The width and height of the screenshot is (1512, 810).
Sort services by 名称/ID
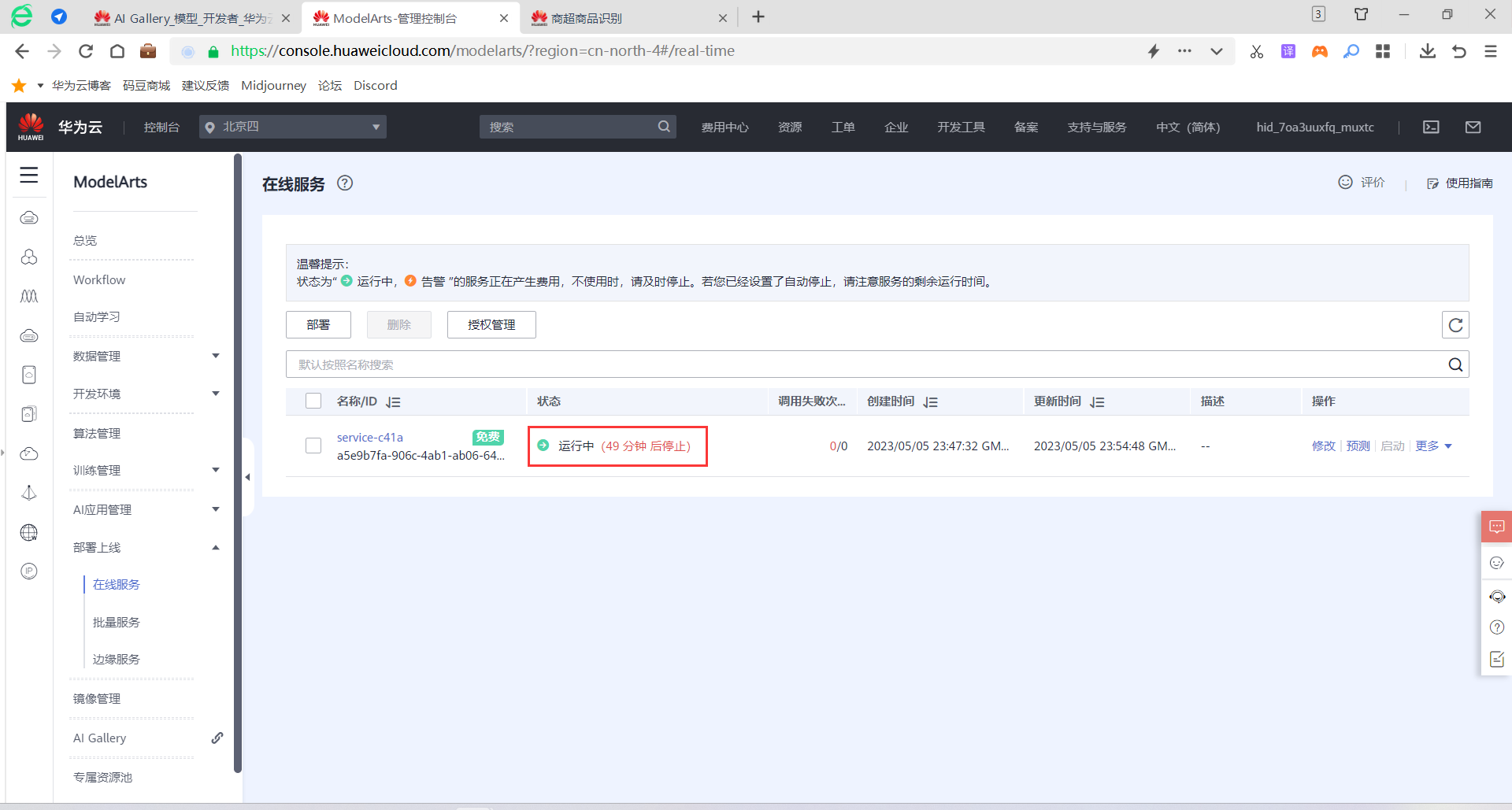point(393,402)
